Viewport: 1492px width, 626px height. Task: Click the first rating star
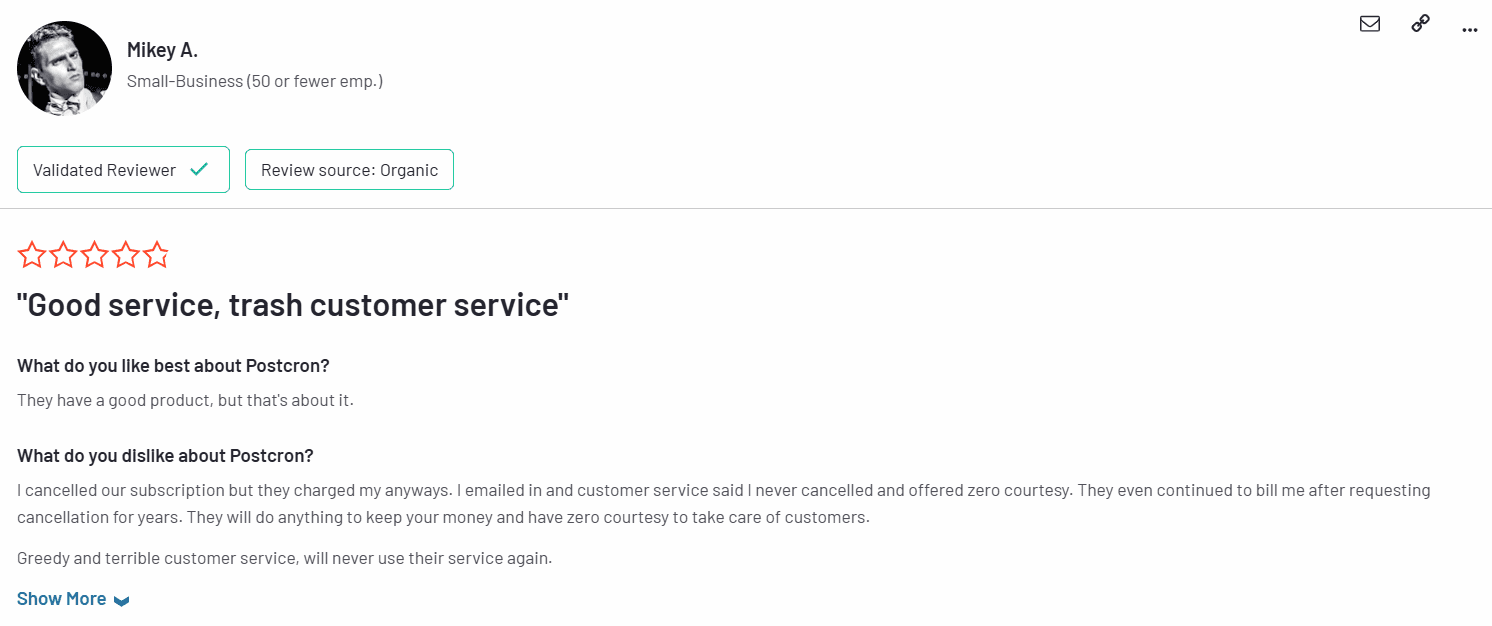(32, 256)
